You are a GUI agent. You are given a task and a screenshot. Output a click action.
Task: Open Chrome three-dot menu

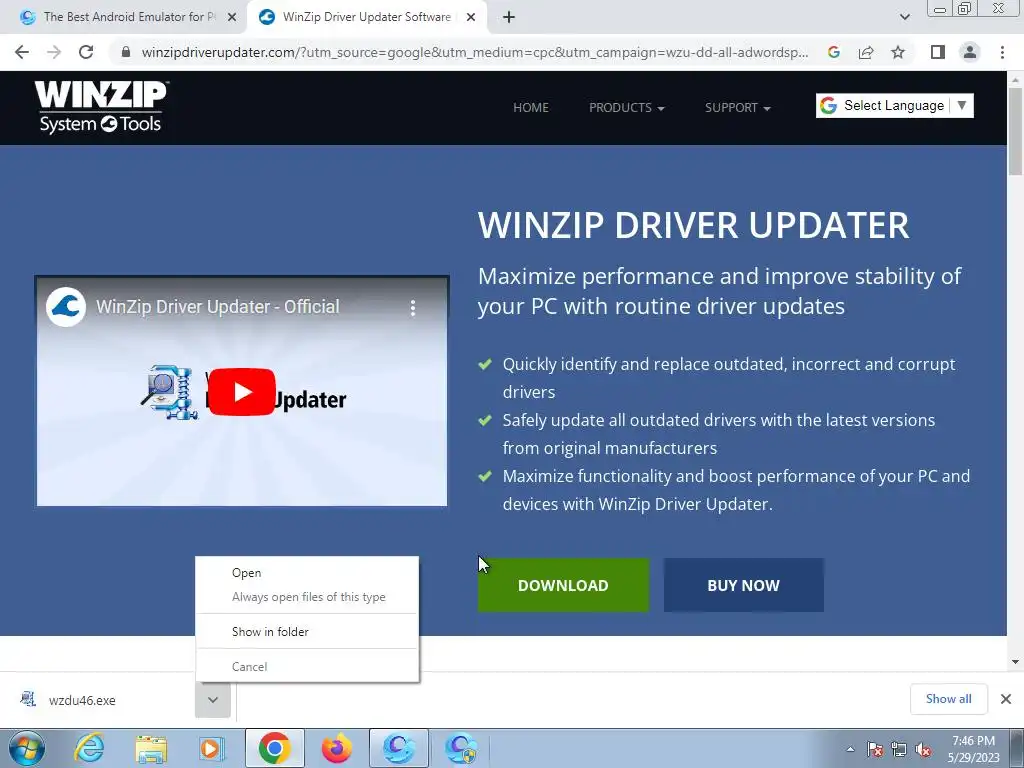pyautogui.click(x=1002, y=52)
